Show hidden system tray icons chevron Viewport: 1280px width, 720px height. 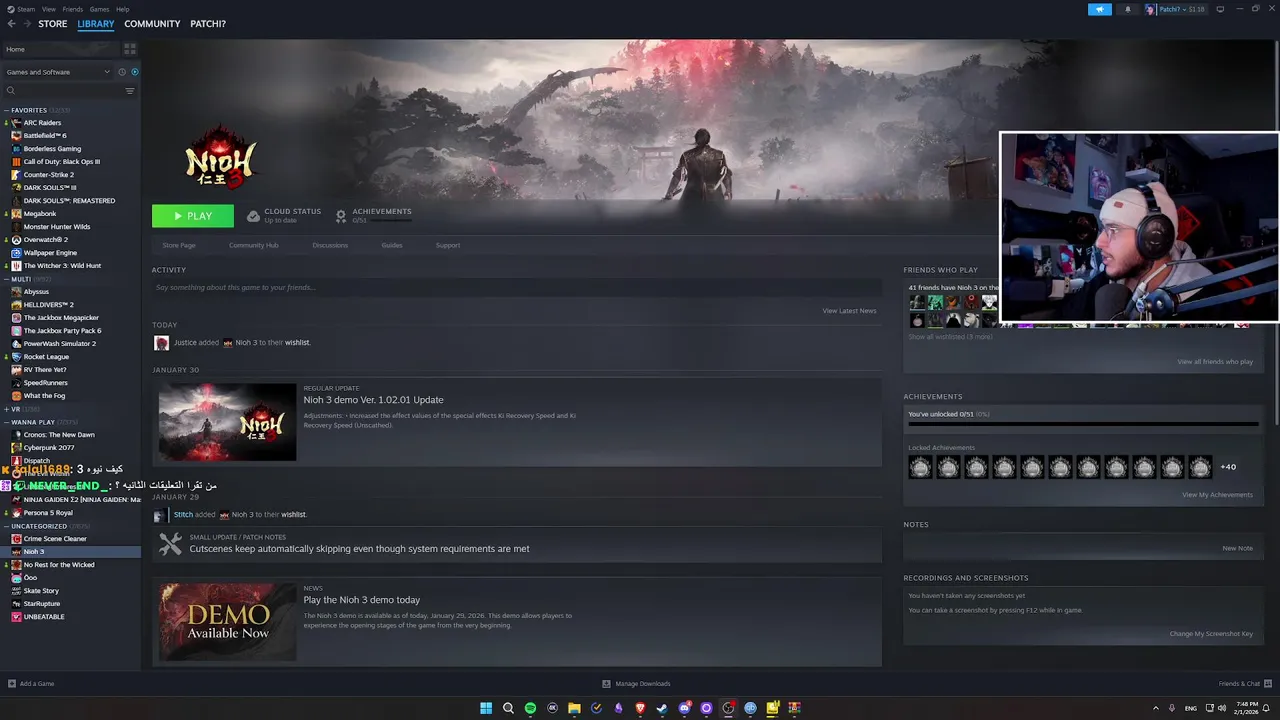(x=1156, y=708)
